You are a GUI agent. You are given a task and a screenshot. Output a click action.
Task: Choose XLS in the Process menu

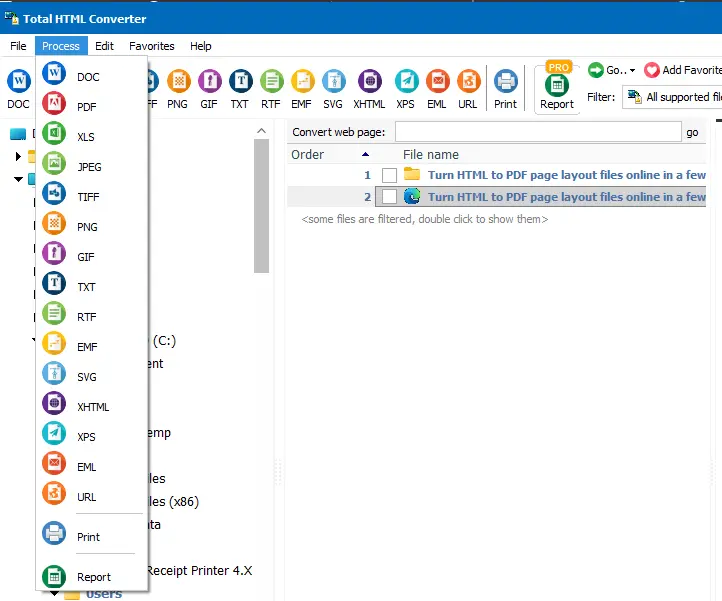point(91,136)
